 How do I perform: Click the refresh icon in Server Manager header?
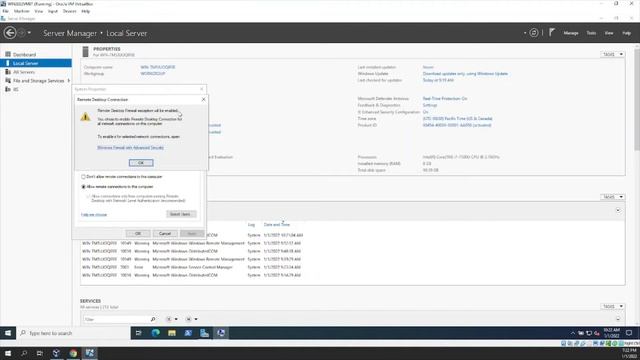pyautogui.click(x=533, y=33)
